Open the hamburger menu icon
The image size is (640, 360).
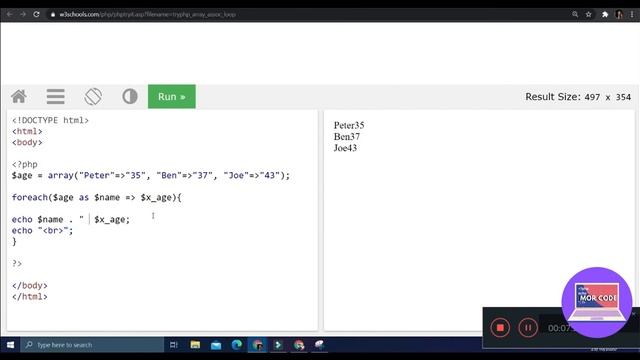56,97
